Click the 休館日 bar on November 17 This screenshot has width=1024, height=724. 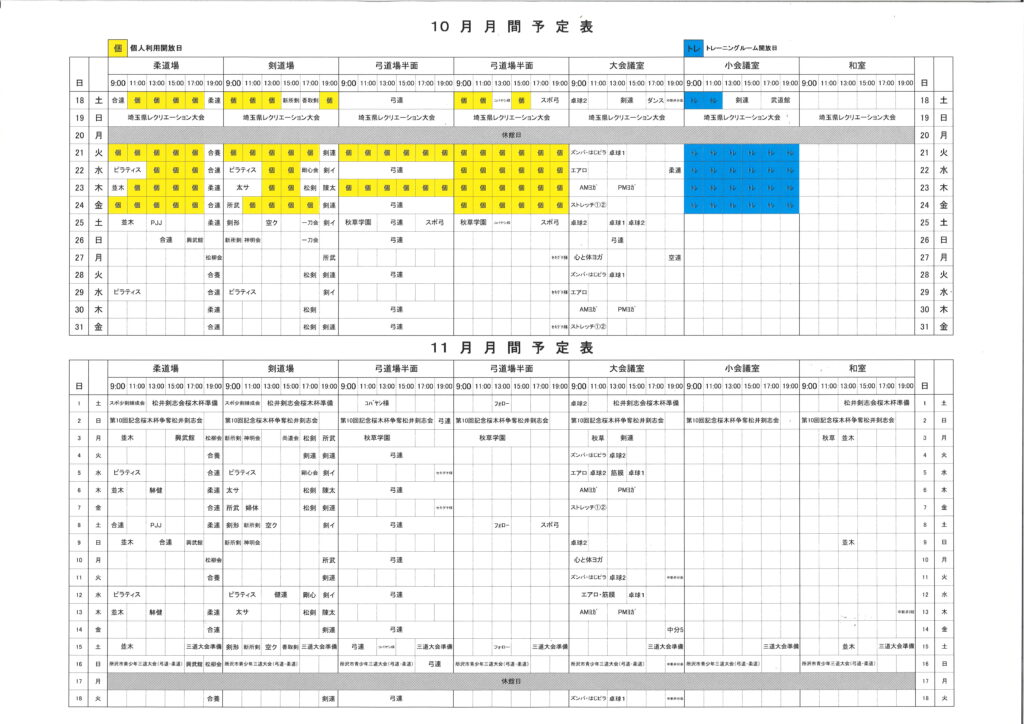511,680
